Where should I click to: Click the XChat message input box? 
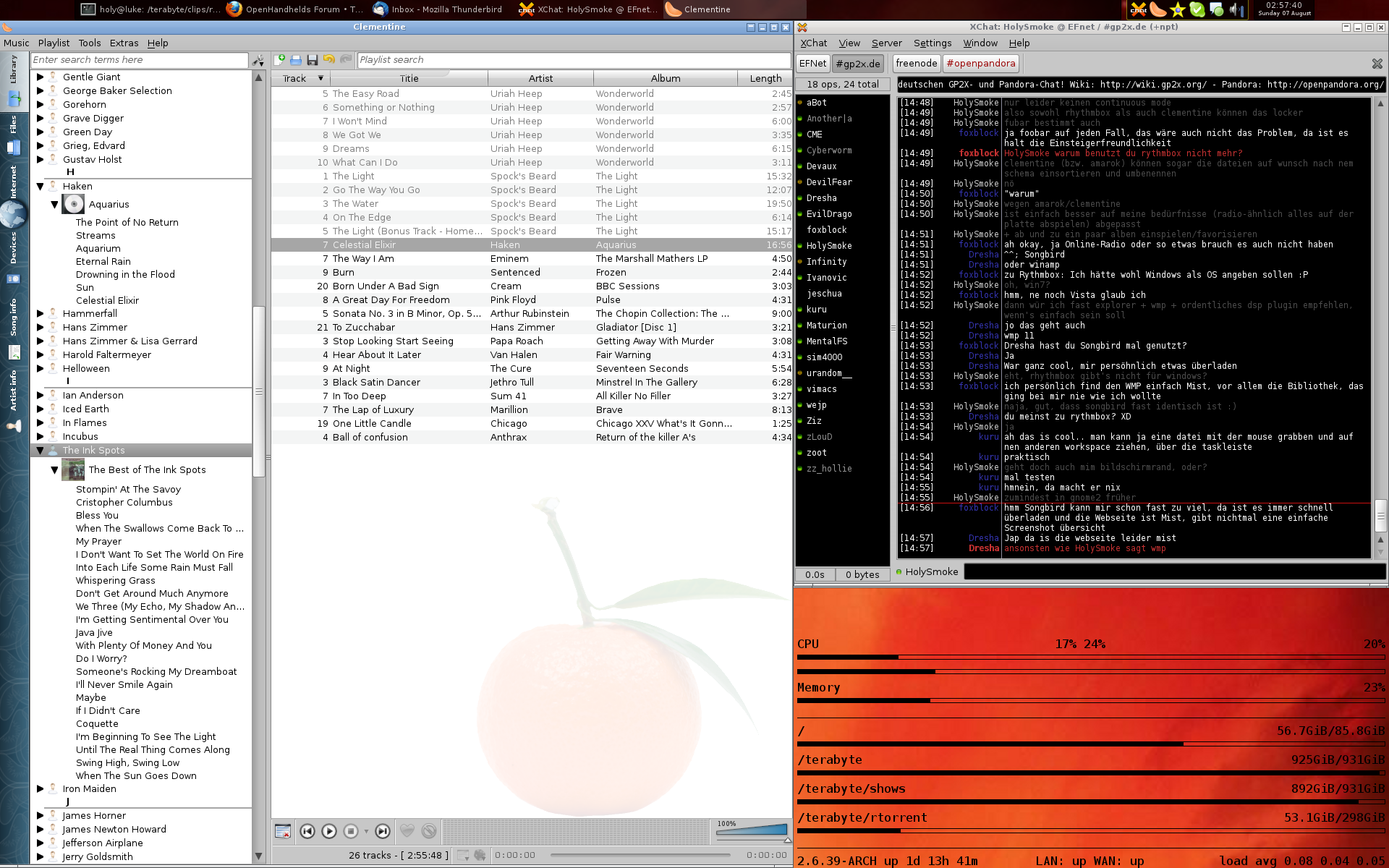[x=1175, y=571]
